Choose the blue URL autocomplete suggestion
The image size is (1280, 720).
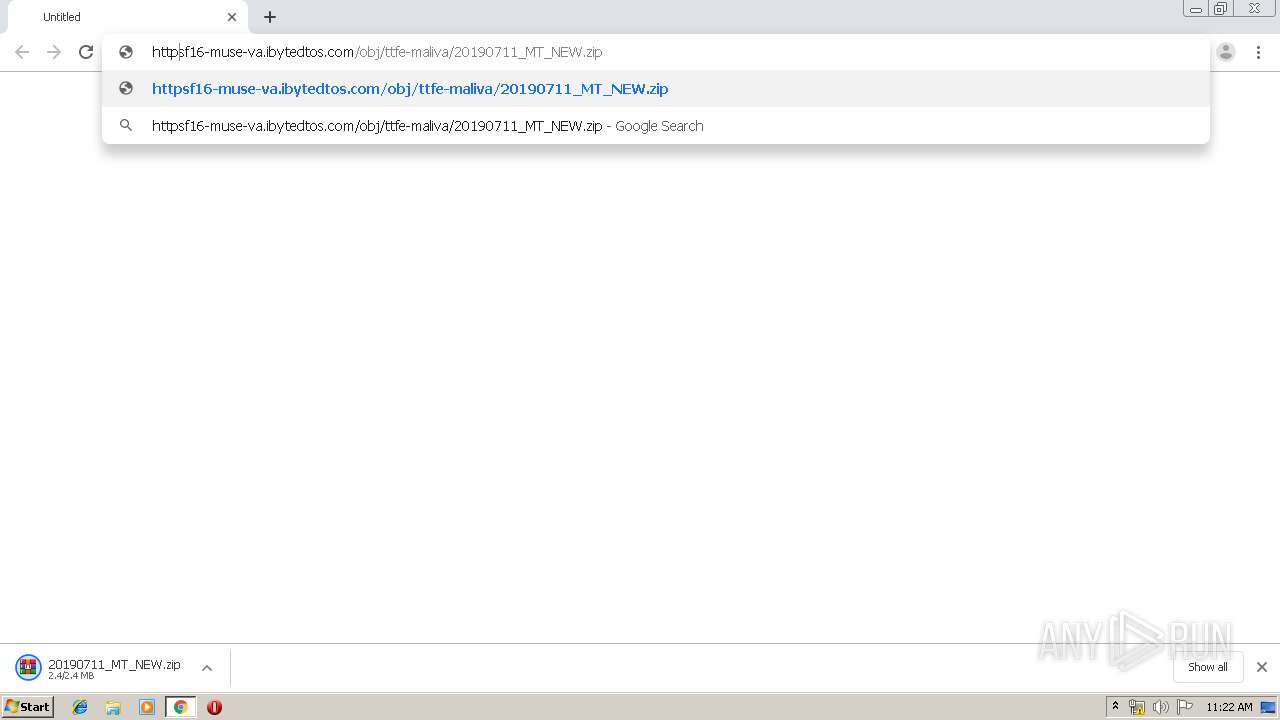pos(656,89)
